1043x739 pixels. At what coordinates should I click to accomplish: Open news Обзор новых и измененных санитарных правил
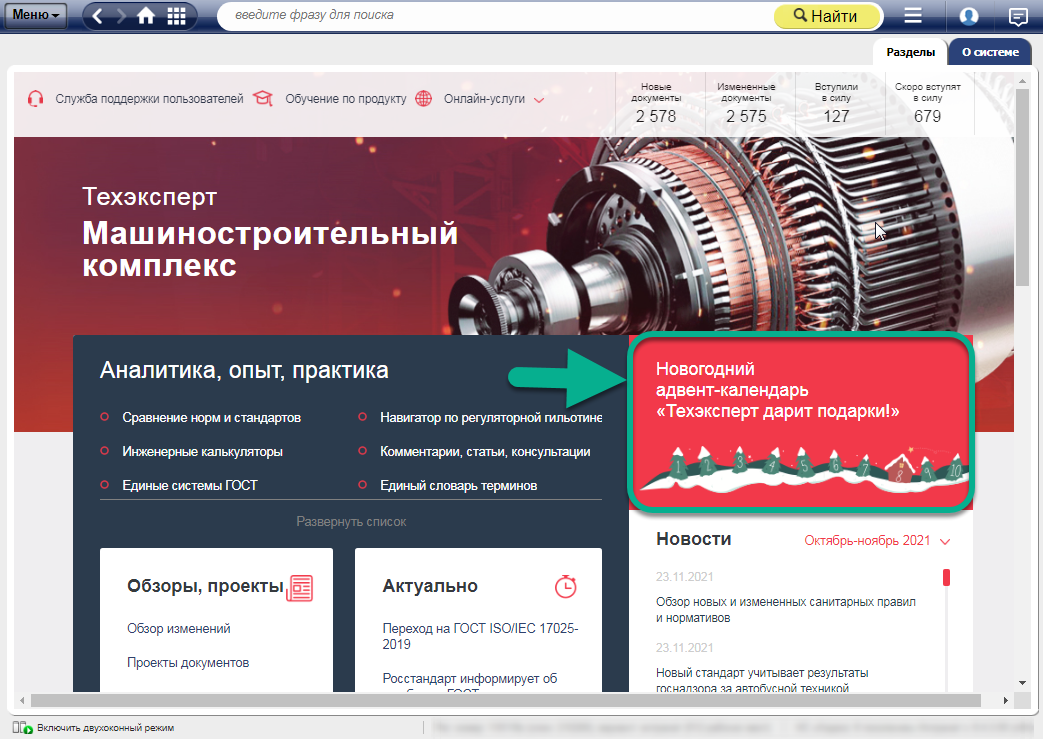(786, 609)
